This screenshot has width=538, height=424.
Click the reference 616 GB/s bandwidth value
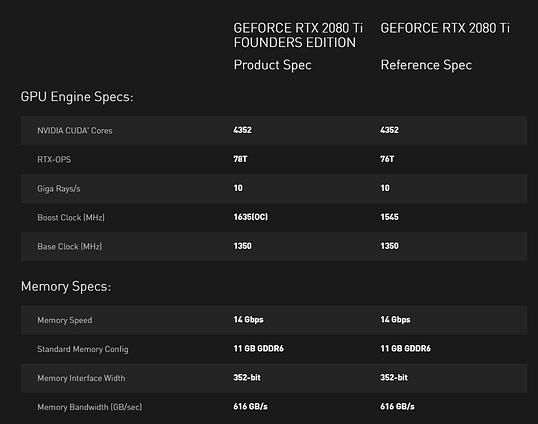click(397, 407)
